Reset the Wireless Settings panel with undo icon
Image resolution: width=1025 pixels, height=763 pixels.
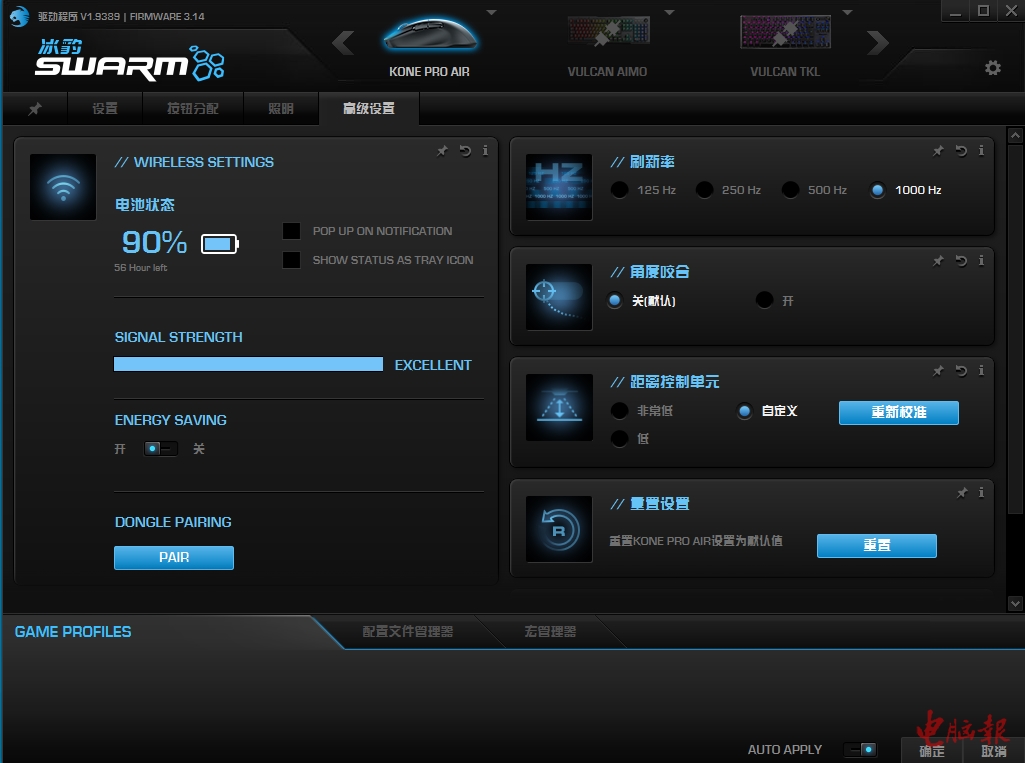(465, 151)
